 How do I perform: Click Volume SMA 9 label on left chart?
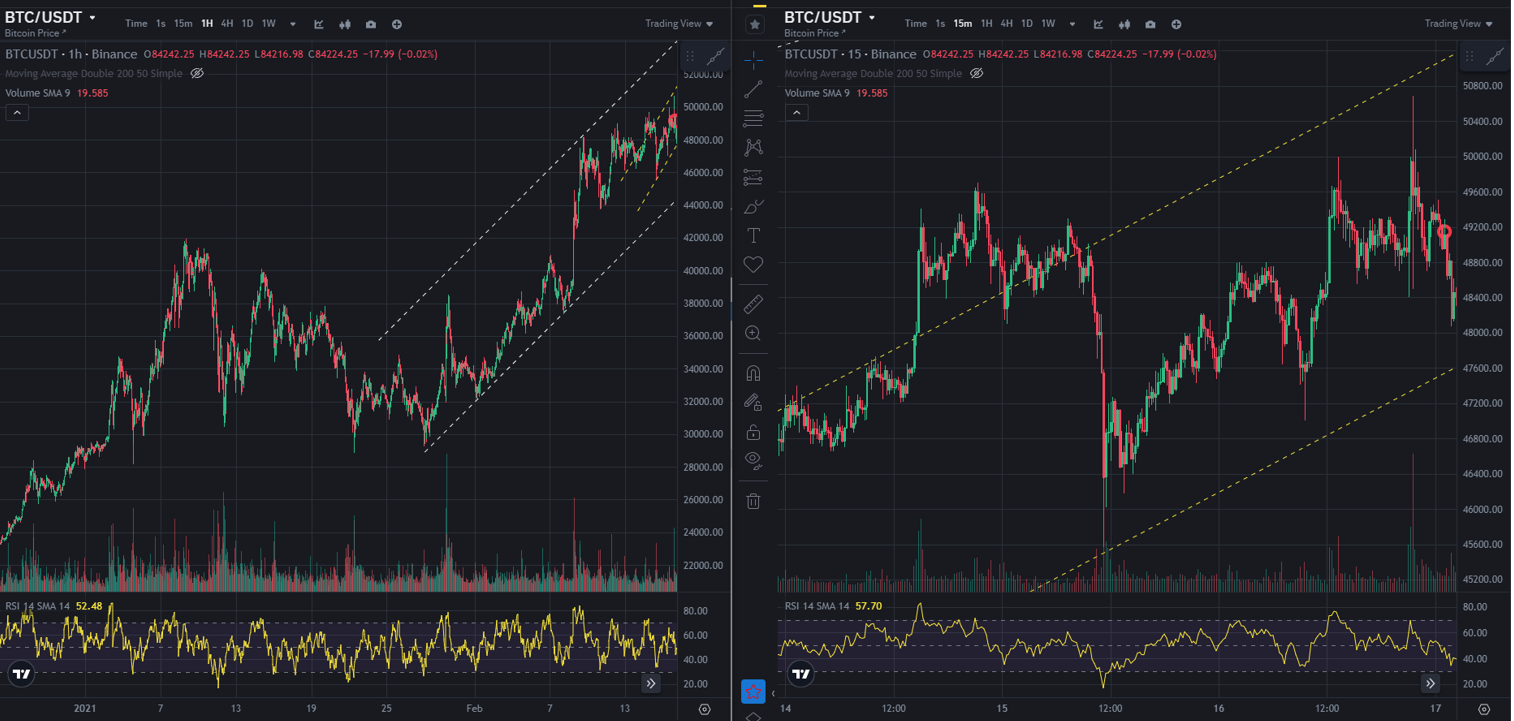(x=37, y=93)
